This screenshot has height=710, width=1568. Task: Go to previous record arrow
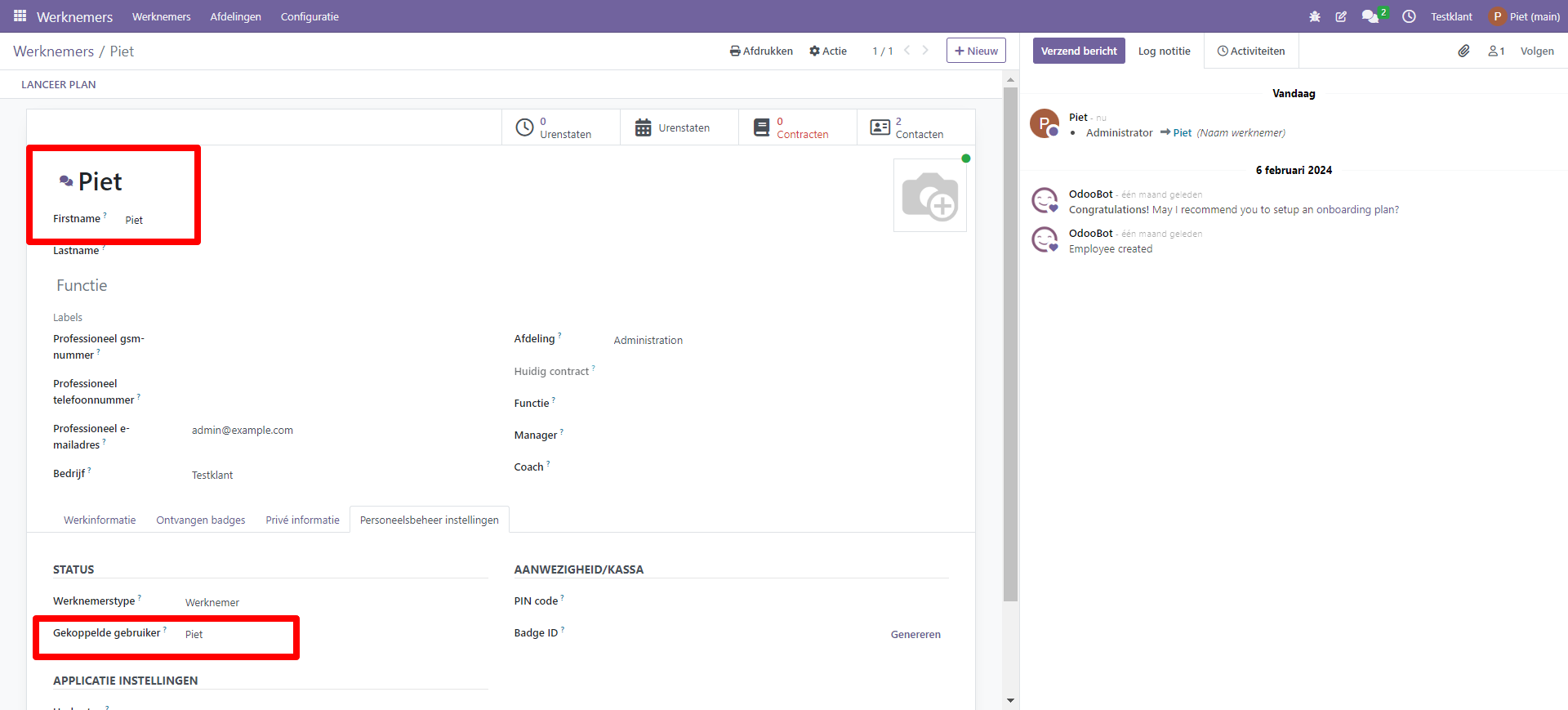click(x=906, y=51)
